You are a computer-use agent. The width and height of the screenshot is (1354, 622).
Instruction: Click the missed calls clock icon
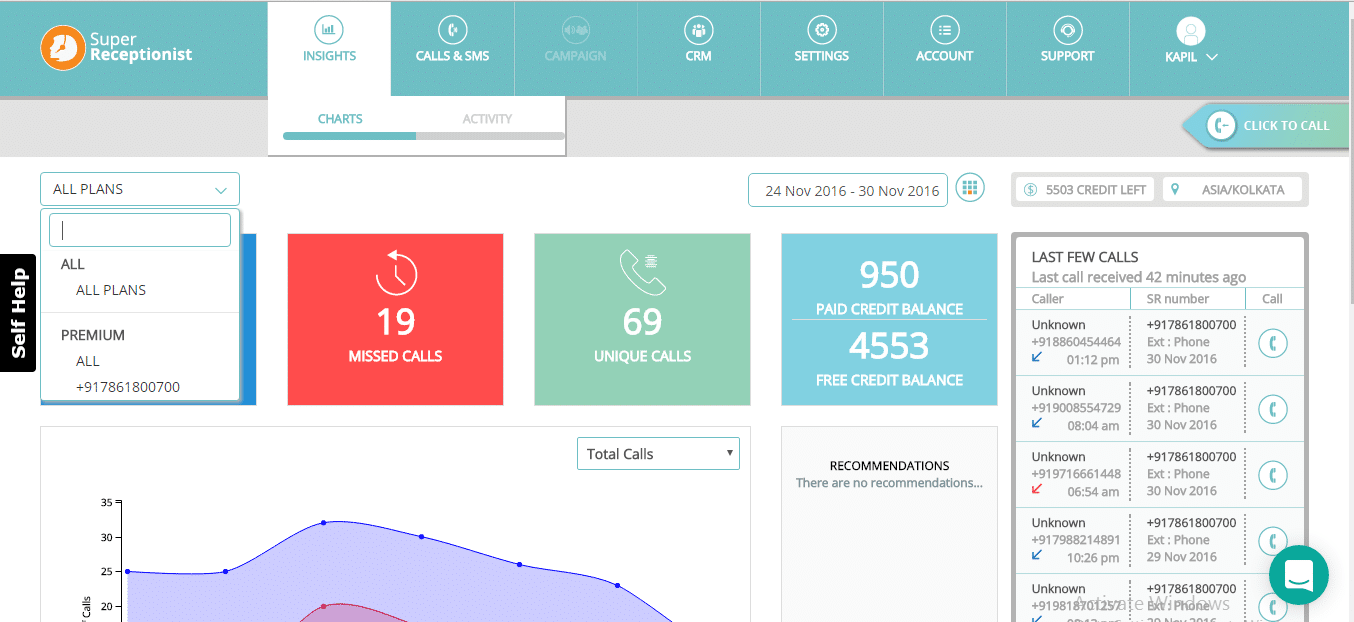[x=396, y=272]
